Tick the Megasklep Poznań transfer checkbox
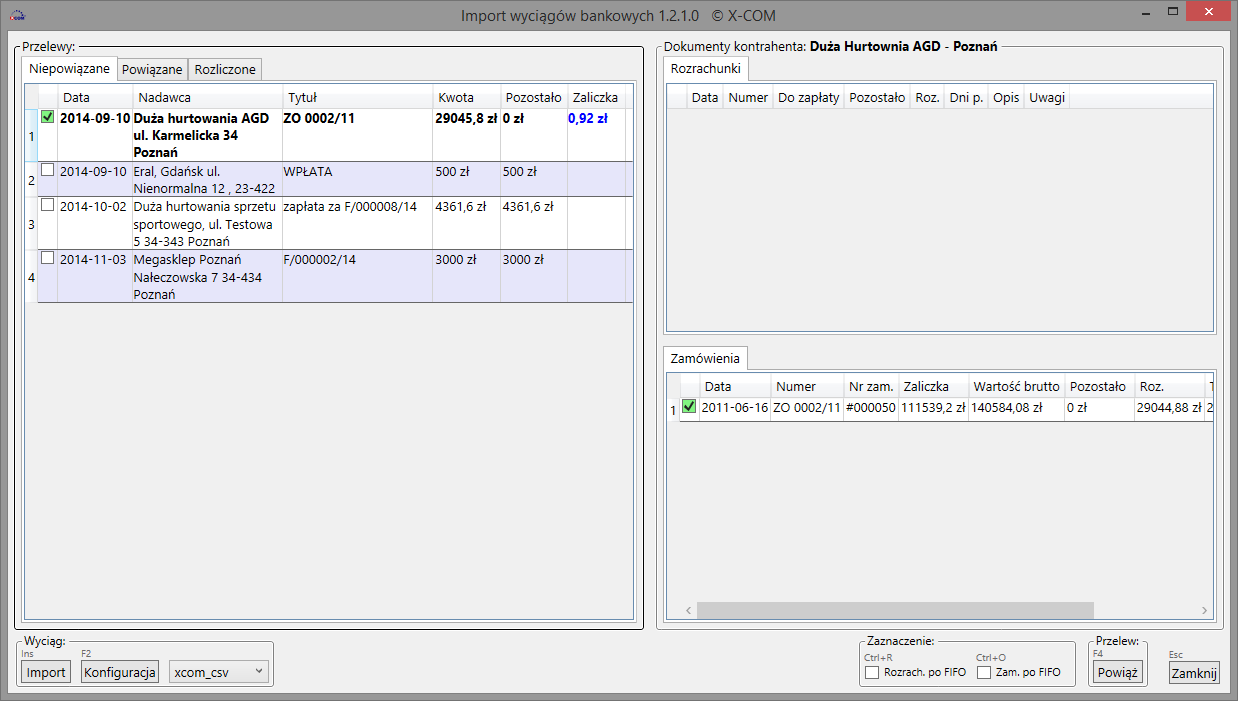 [47, 258]
